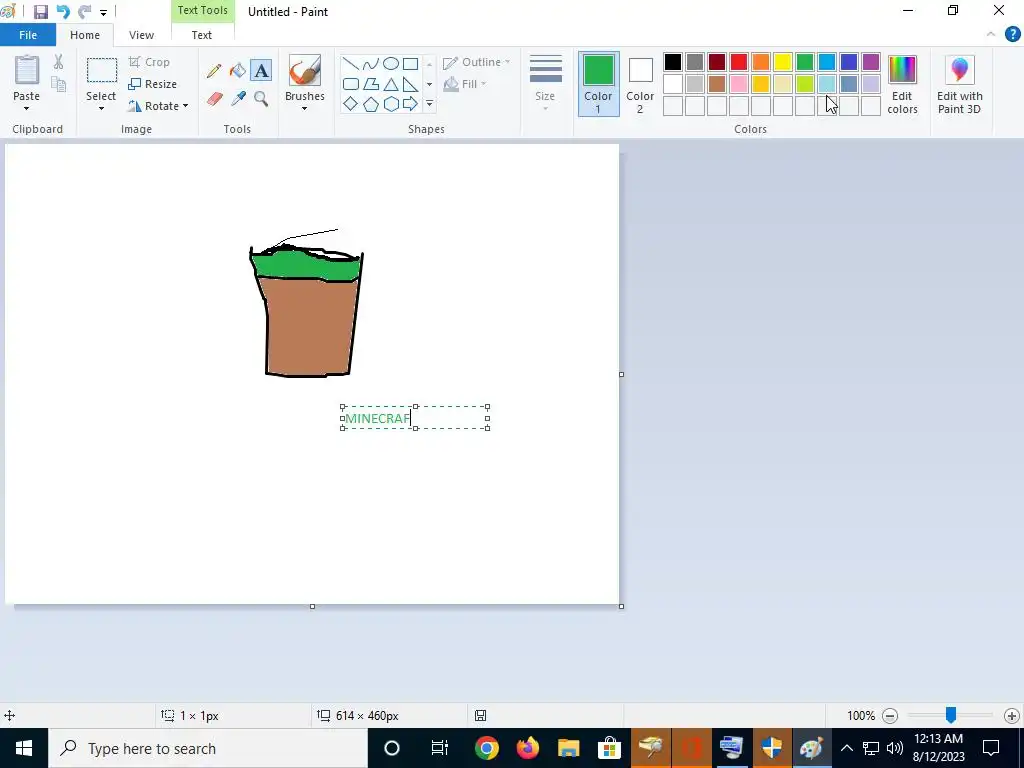Open Edit with Paint 3D
The width and height of the screenshot is (1024, 768).
(x=959, y=85)
